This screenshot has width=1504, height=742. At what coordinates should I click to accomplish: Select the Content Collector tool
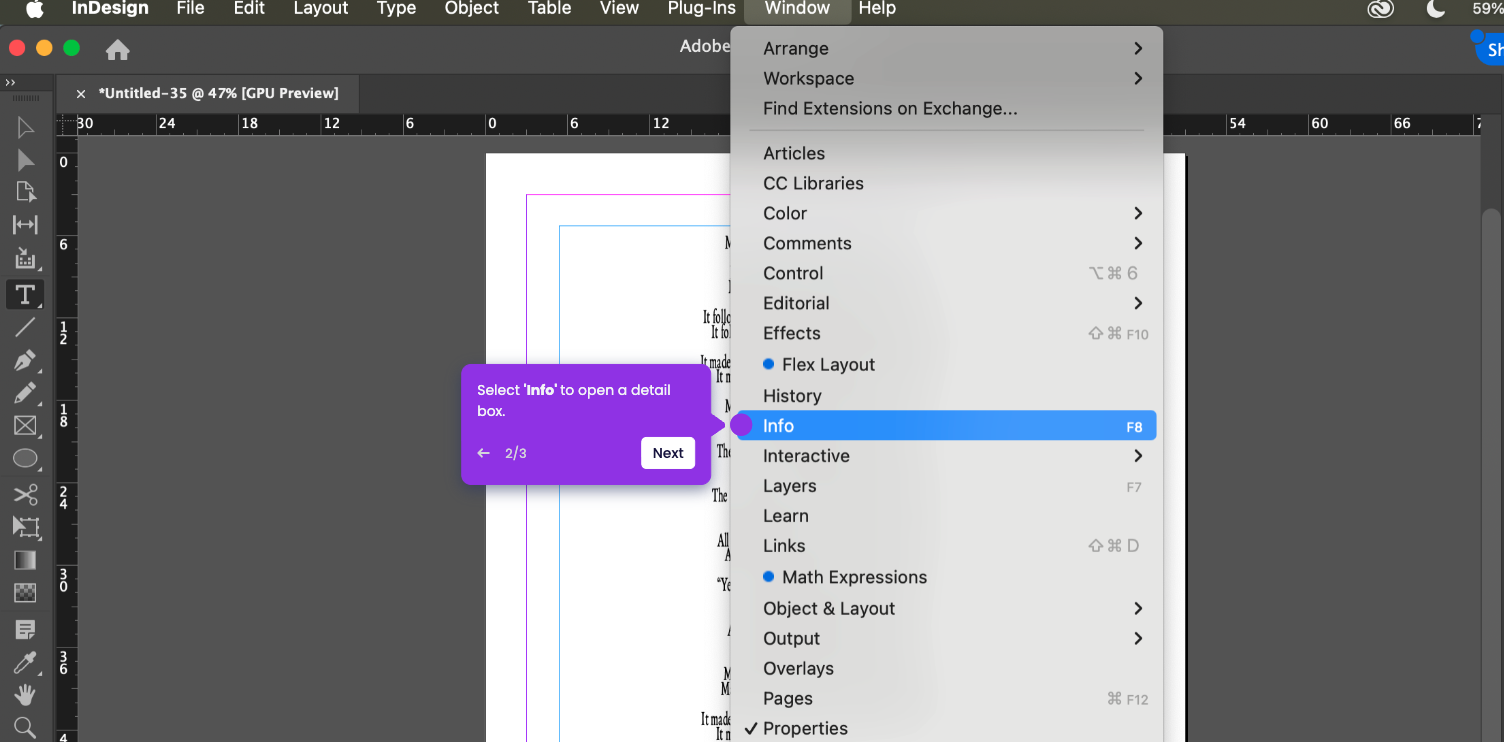pos(25,258)
